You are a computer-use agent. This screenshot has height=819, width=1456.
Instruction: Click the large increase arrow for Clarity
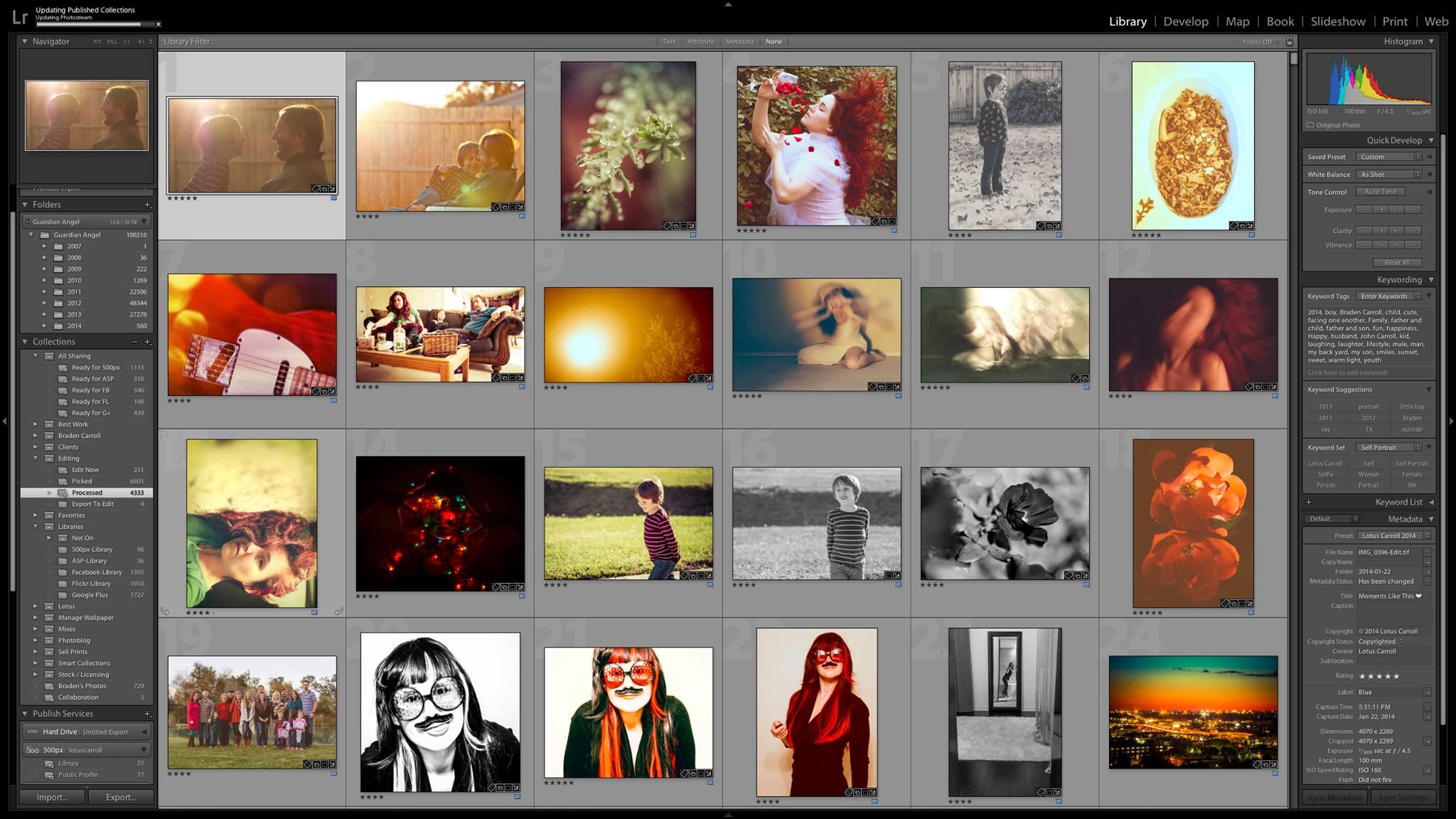1414,231
